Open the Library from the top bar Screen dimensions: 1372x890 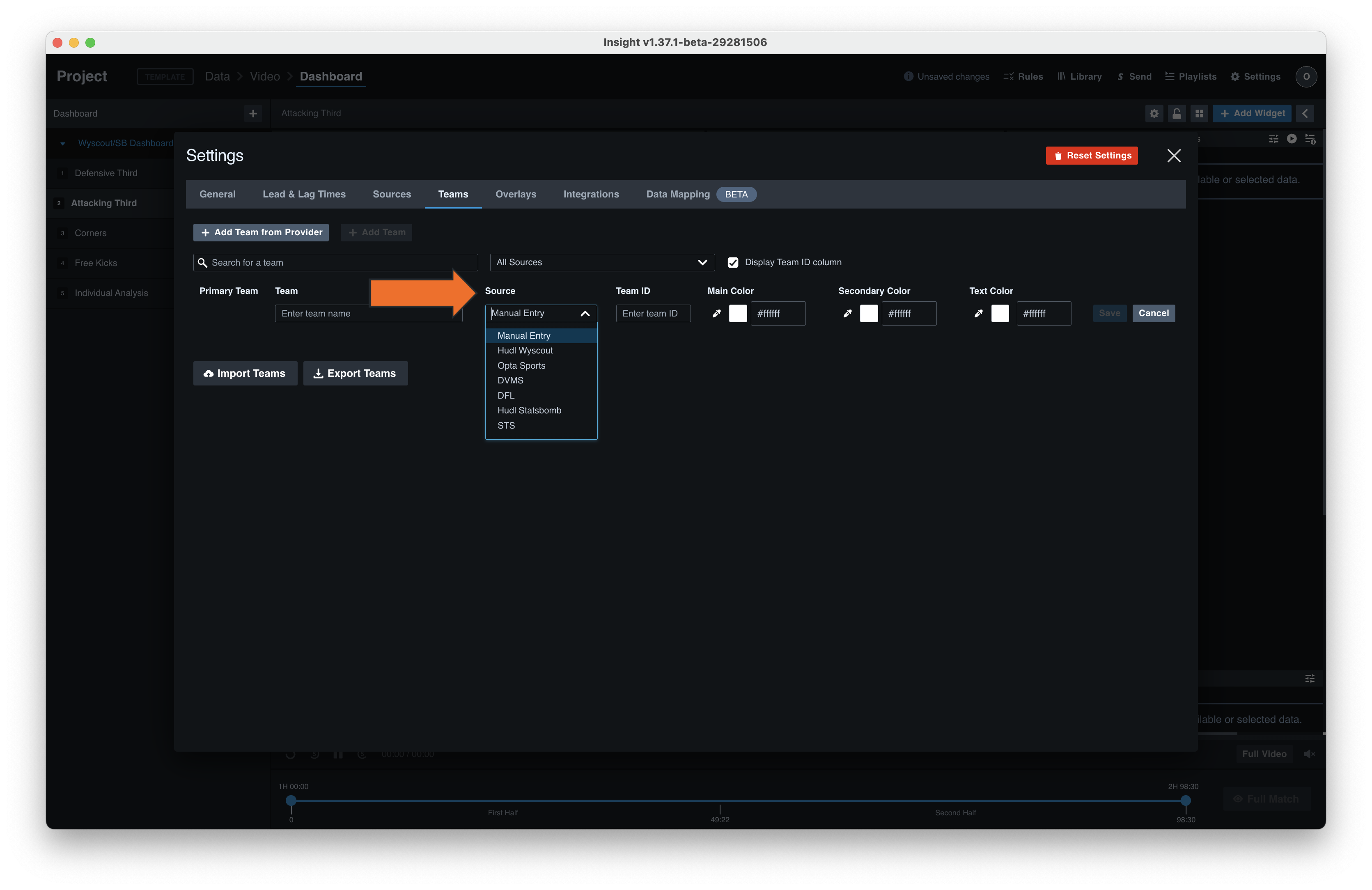click(1079, 77)
